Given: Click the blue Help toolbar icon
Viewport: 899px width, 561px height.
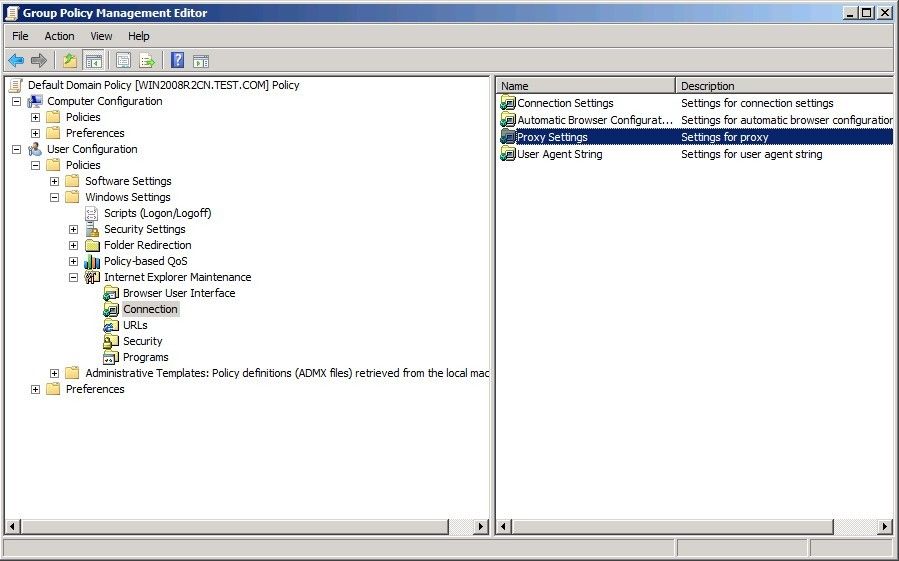Looking at the screenshot, I should click(178, 60).
